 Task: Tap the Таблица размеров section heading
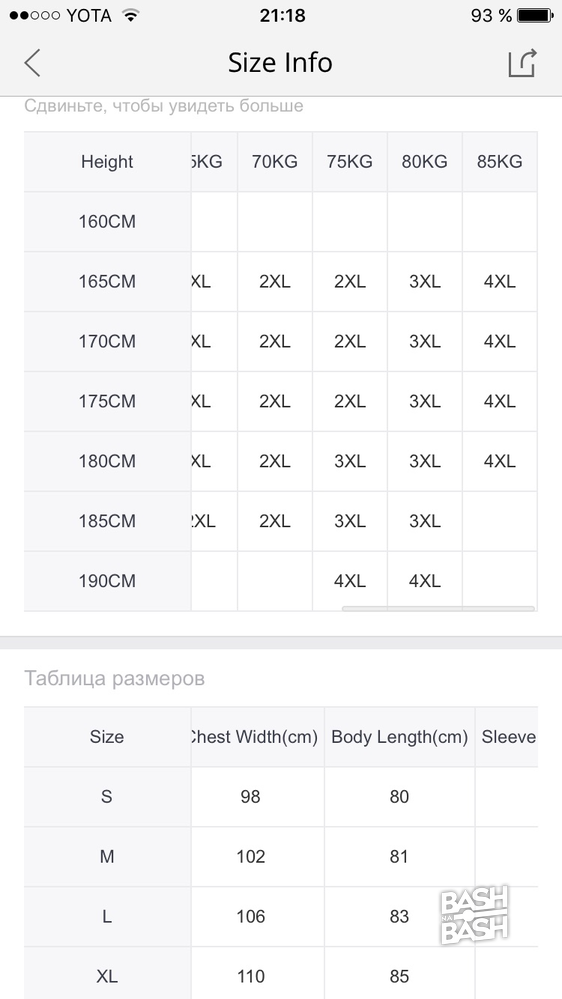pos(115,679)
